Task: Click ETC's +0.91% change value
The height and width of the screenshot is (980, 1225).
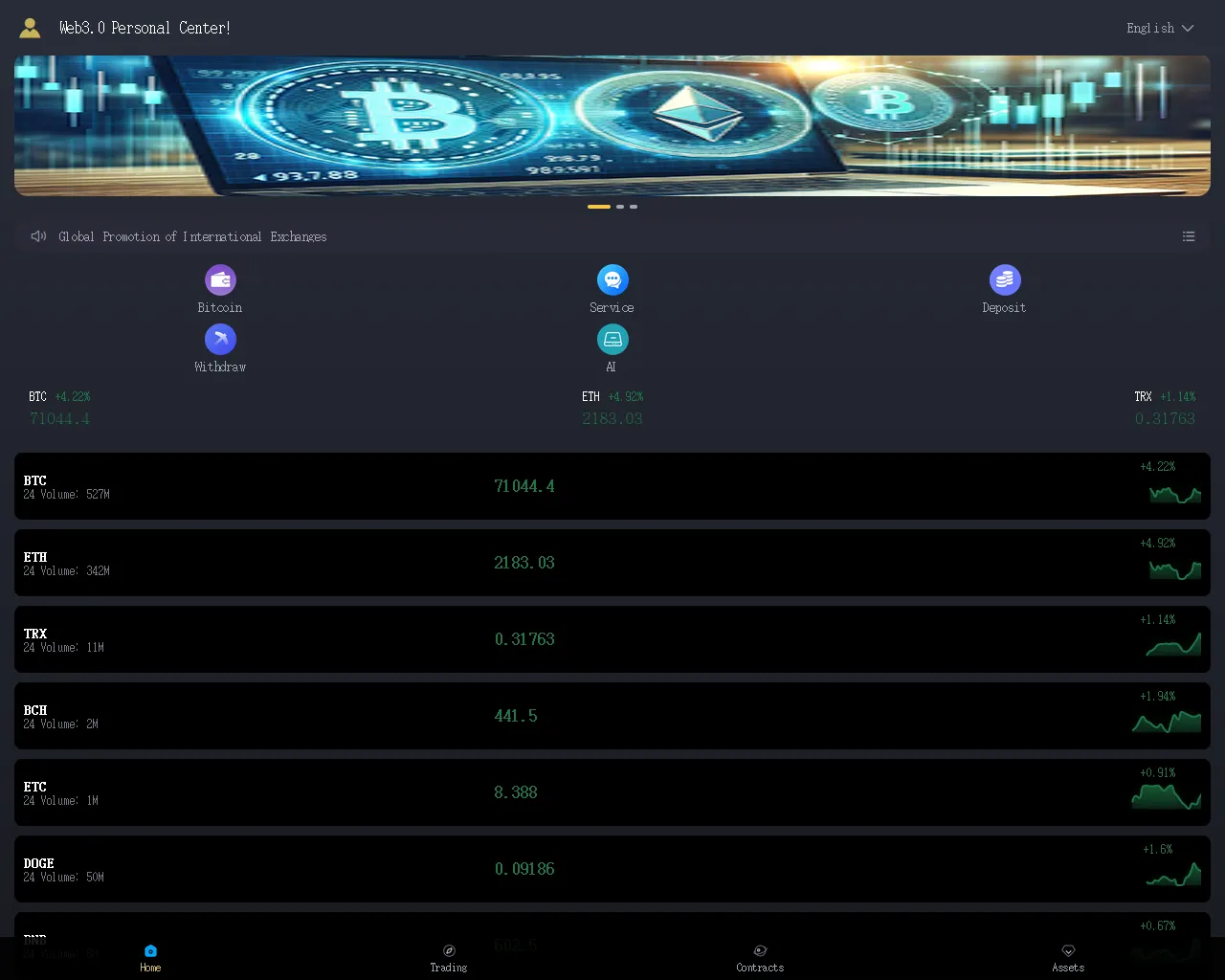Action: 1158,773
